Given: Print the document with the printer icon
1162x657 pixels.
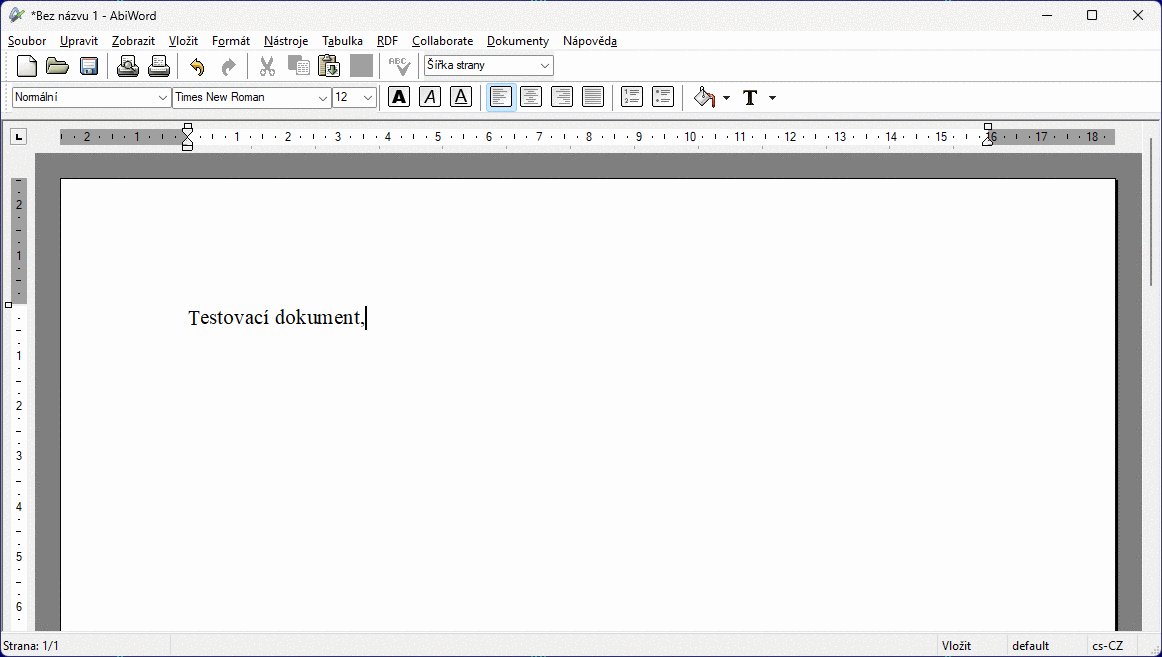Looking at the screenshot, I should (159, 66).
